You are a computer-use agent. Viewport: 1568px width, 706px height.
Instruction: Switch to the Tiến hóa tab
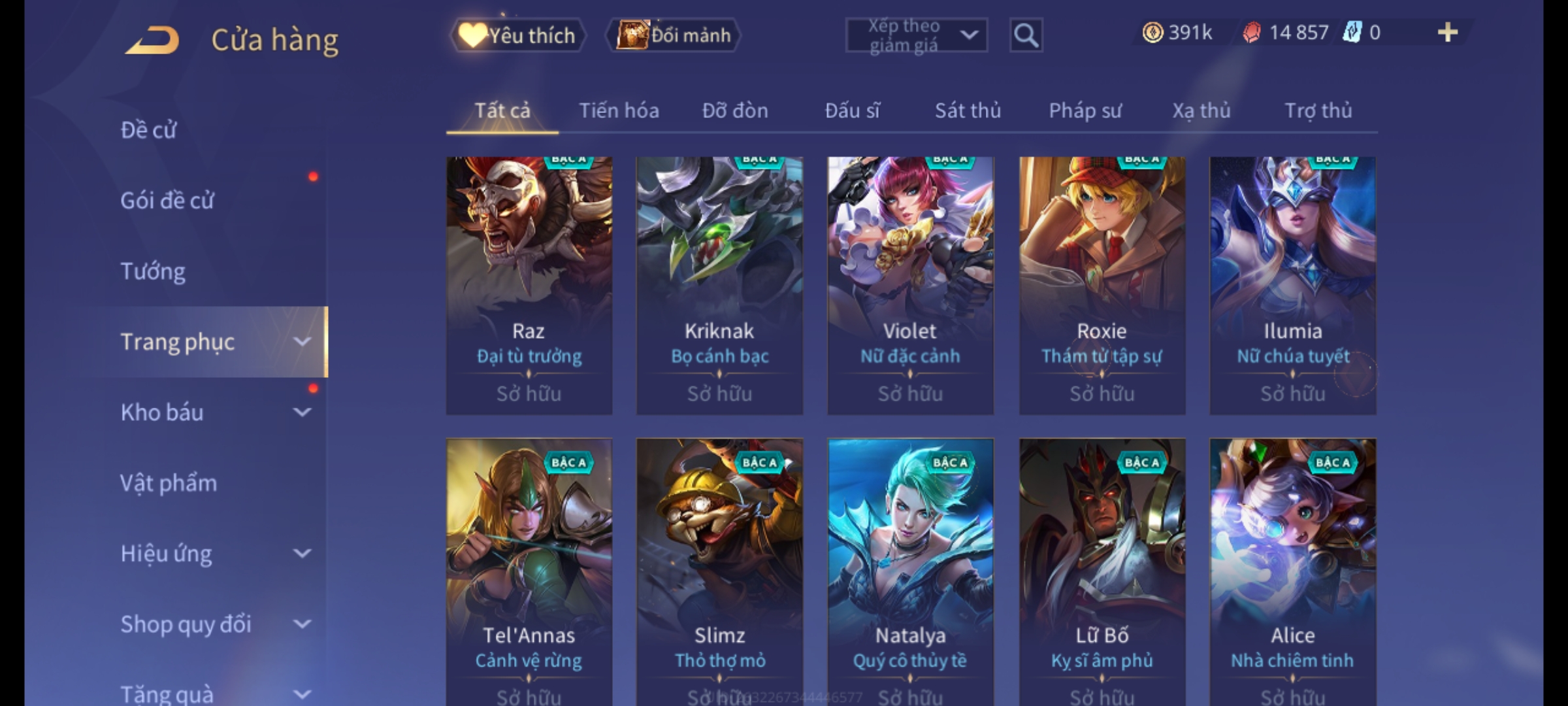[x=619, y=111]
